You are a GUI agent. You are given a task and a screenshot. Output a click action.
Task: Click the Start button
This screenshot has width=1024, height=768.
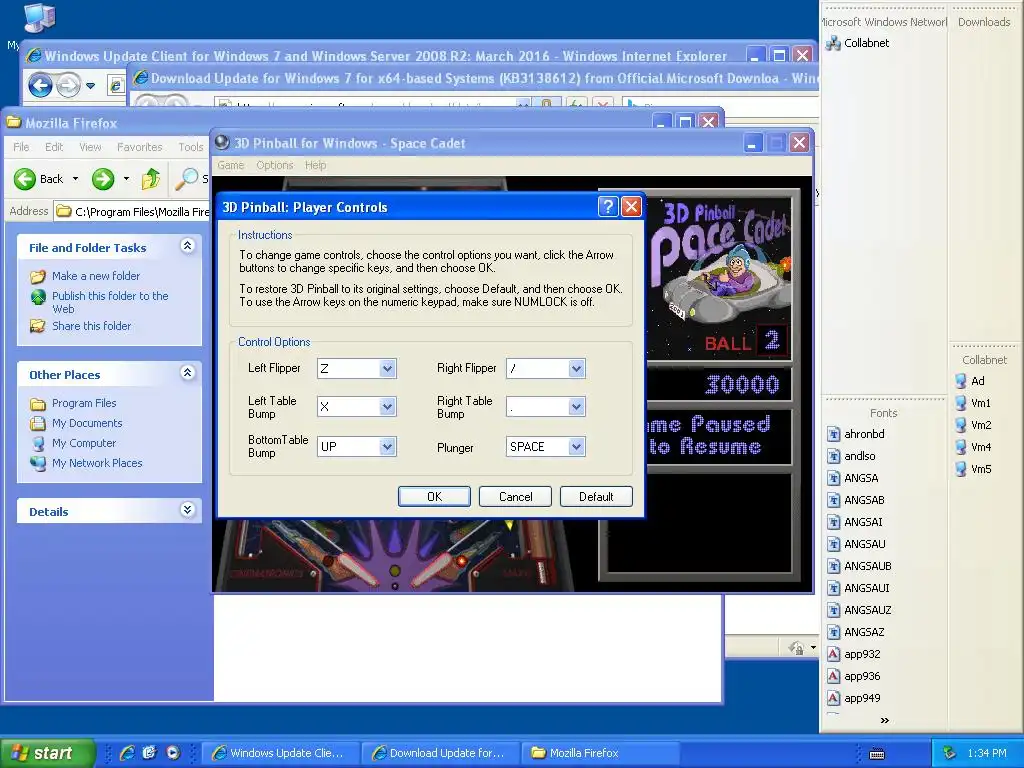click(x=47, y=753)
